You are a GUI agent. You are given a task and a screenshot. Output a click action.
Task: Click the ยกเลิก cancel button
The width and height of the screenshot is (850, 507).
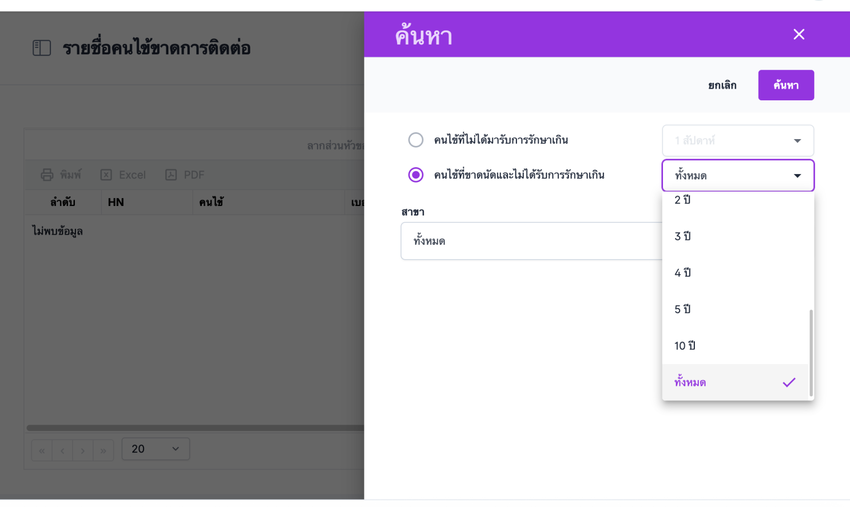coord(722,85)
